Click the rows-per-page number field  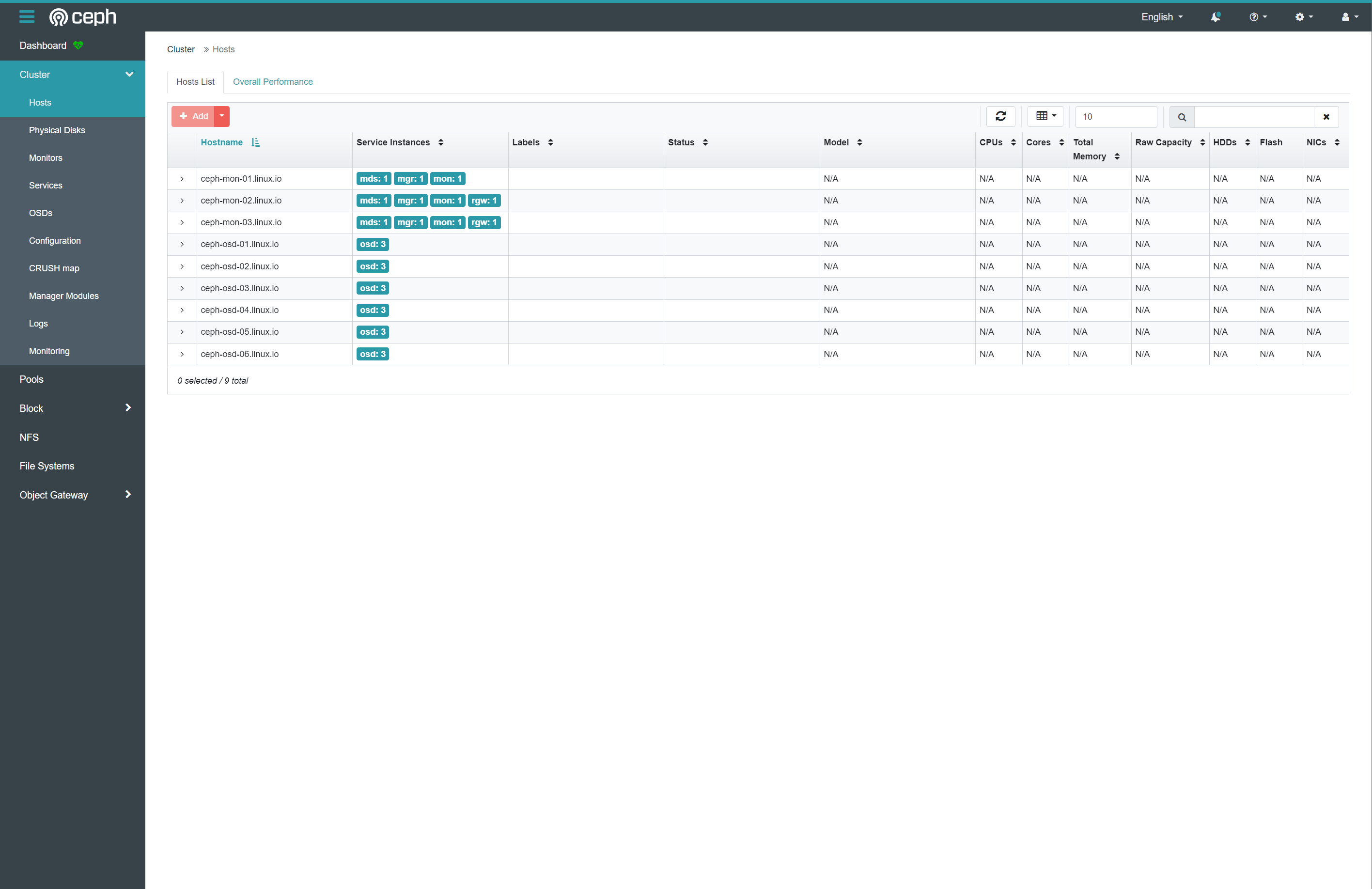[x=1115, y=116]
